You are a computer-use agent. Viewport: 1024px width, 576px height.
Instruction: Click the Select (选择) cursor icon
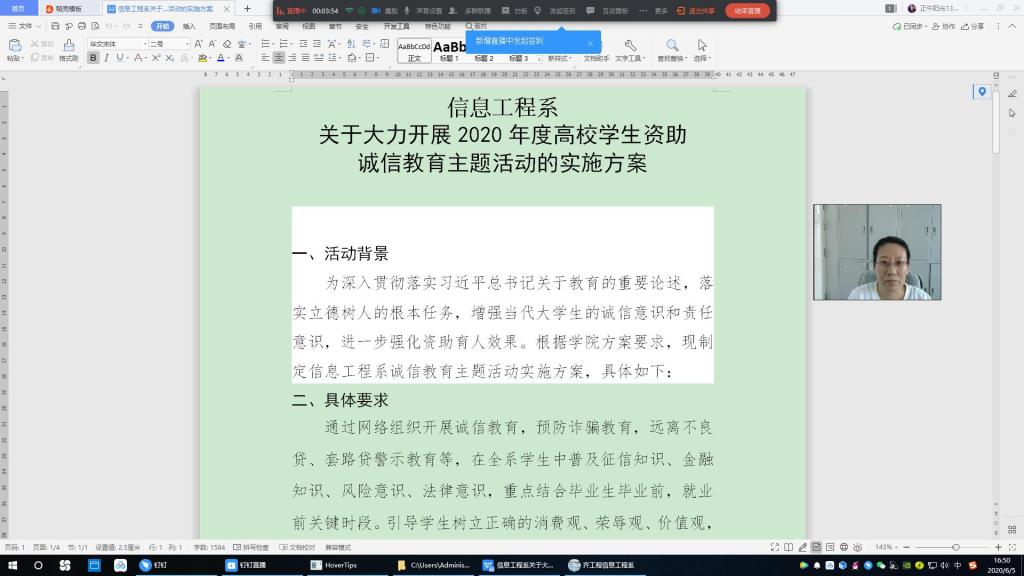702,46
